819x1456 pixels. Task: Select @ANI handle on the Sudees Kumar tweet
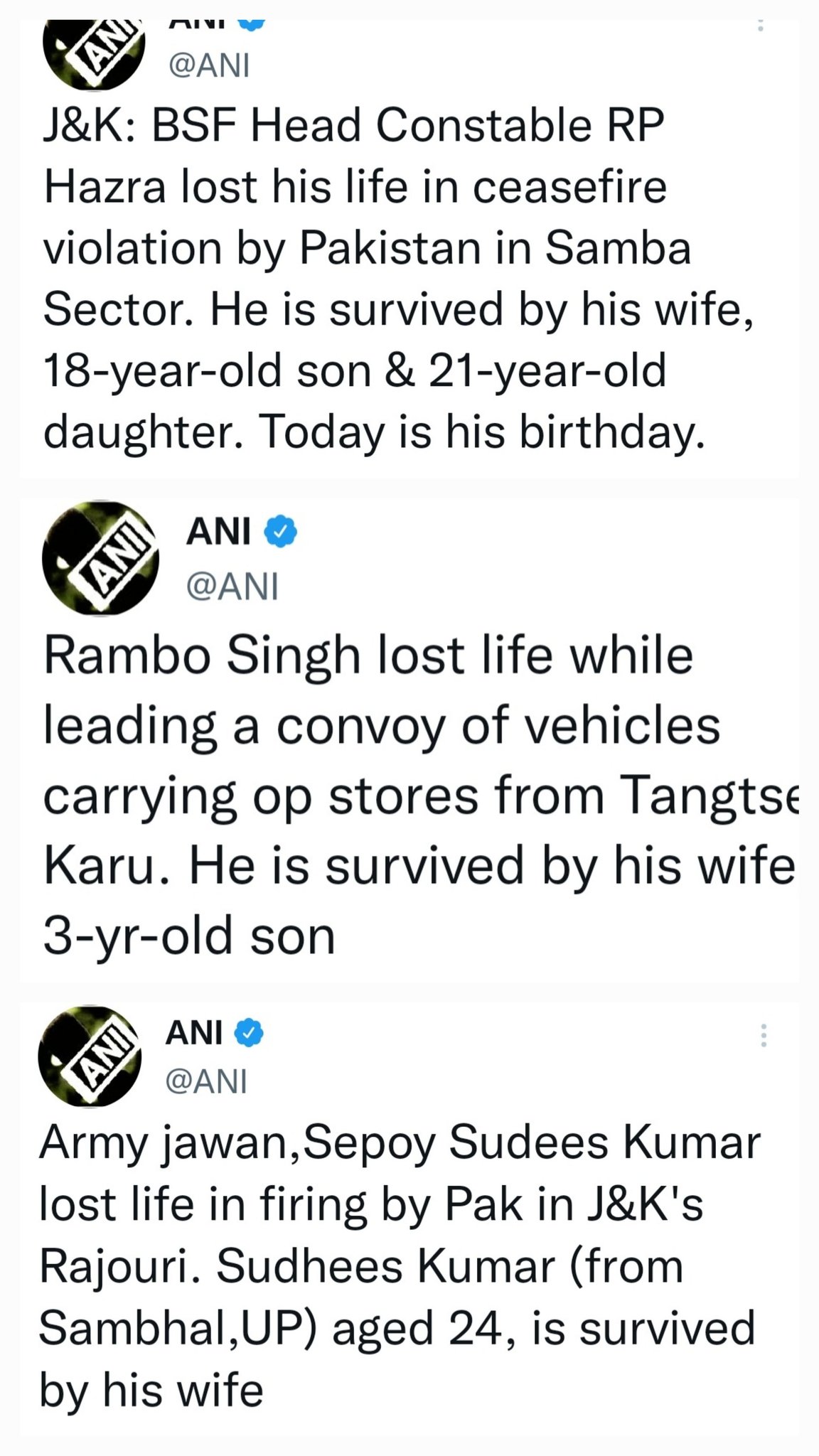coord(206,1081)
